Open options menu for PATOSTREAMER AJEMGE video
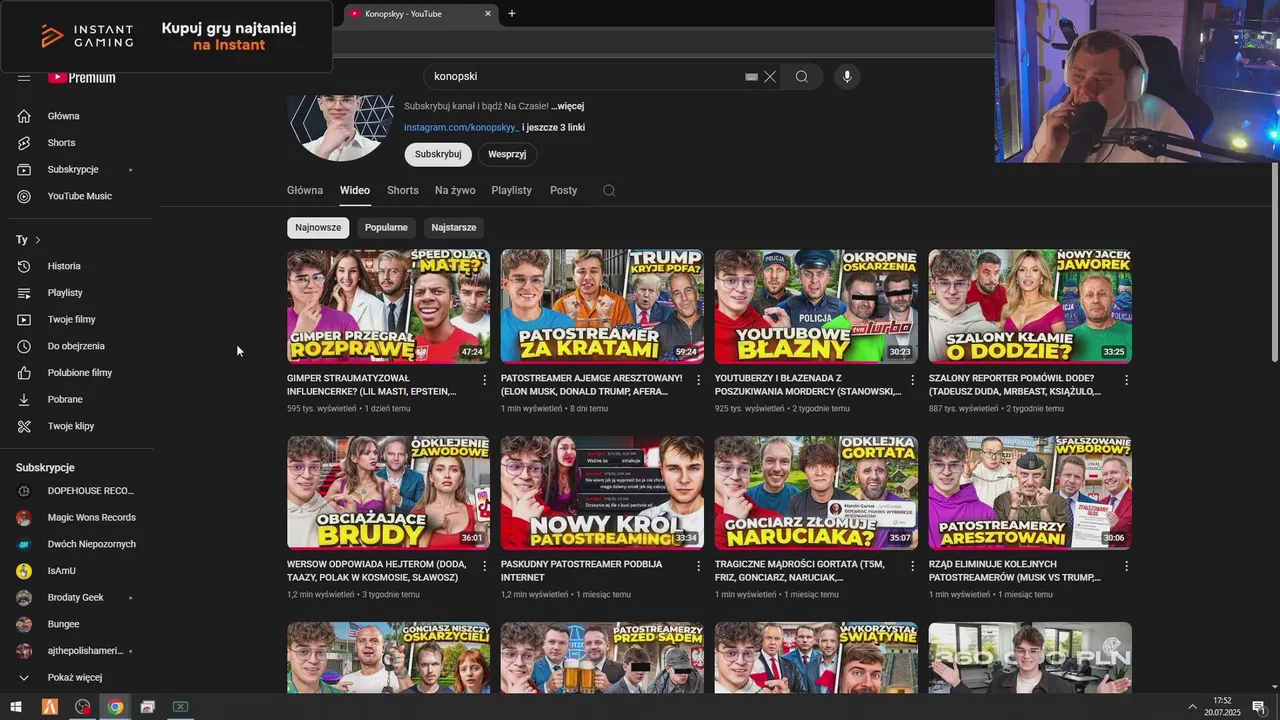 [699, 380]
